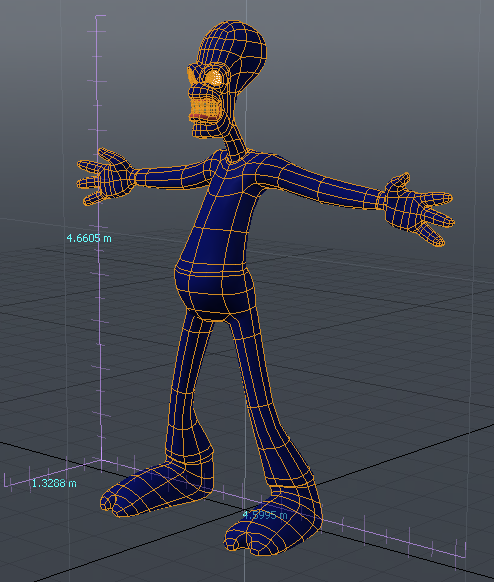Select the character's wireframe head mesh
This screenshot has height=582, width=494.
226,80
